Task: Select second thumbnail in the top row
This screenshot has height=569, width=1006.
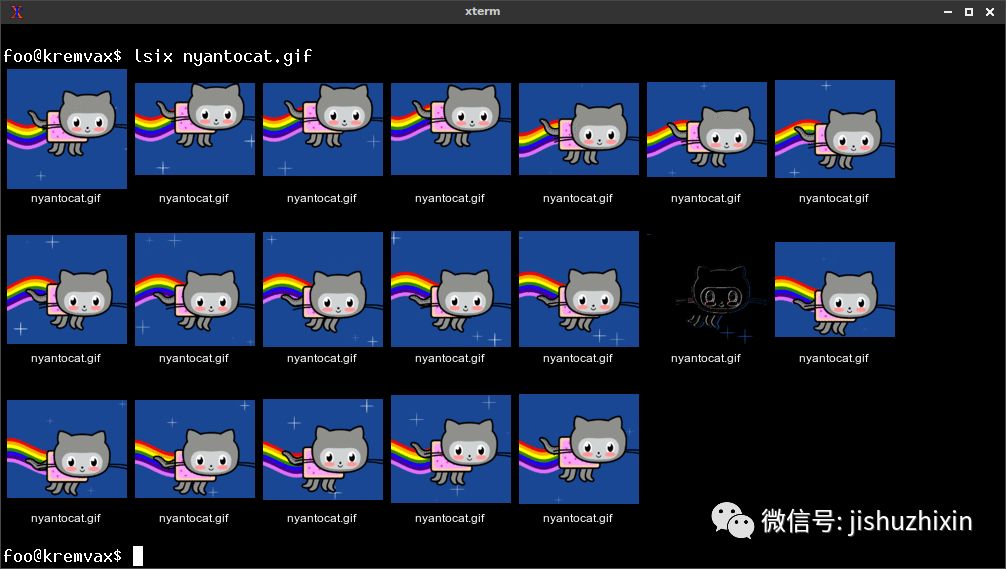Action: click(195, 129)
